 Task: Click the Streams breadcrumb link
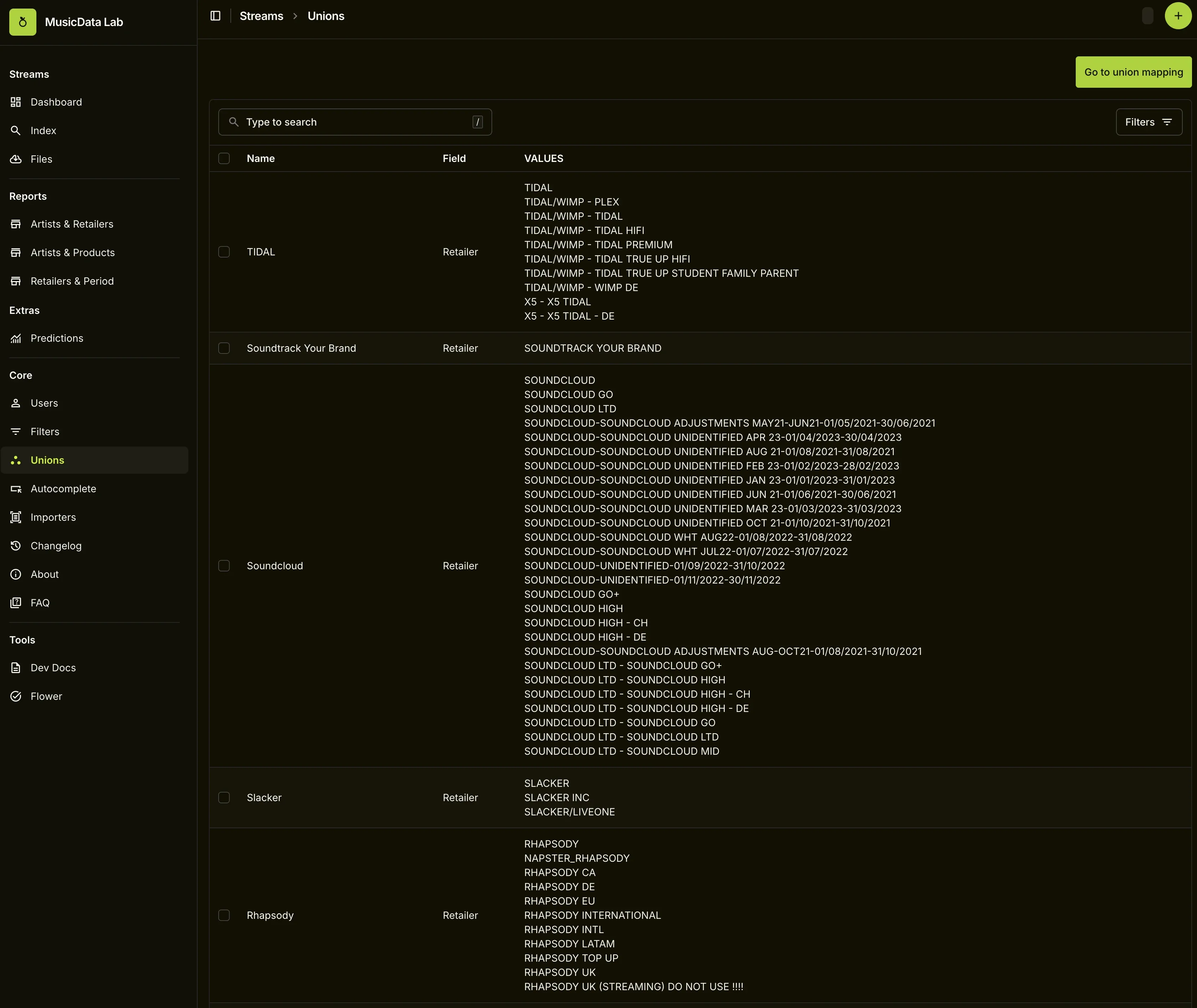[261, 16]
